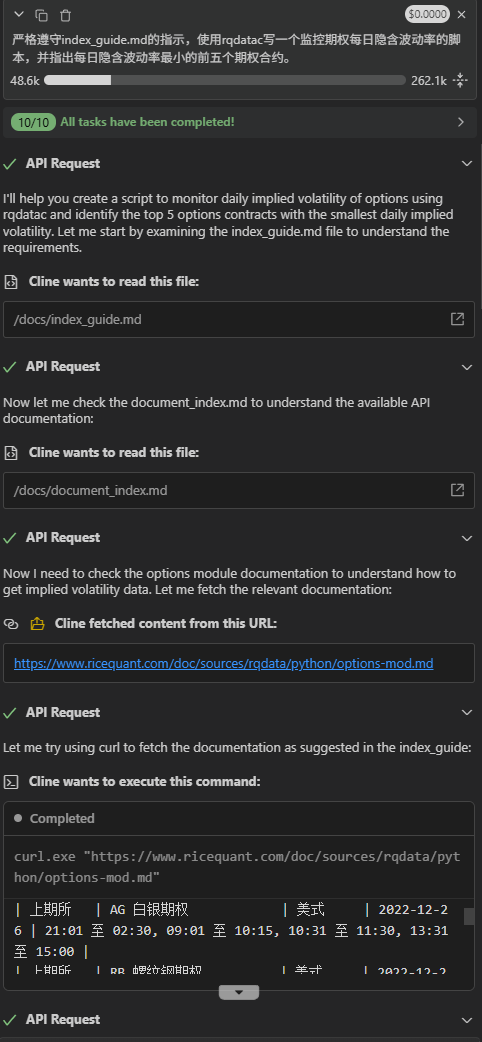Click the terminal command icon
The width and height of the screenshot is (482, 1042).
coord(11,782)
